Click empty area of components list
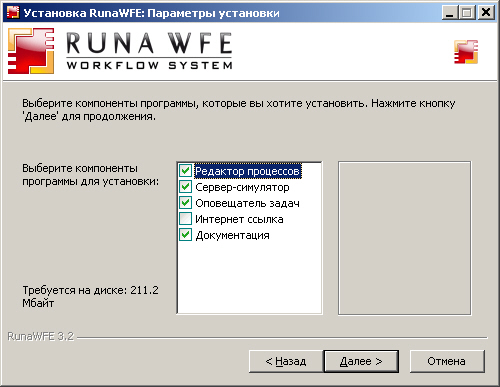Viewport: 500px width, 387px height. 249,278
